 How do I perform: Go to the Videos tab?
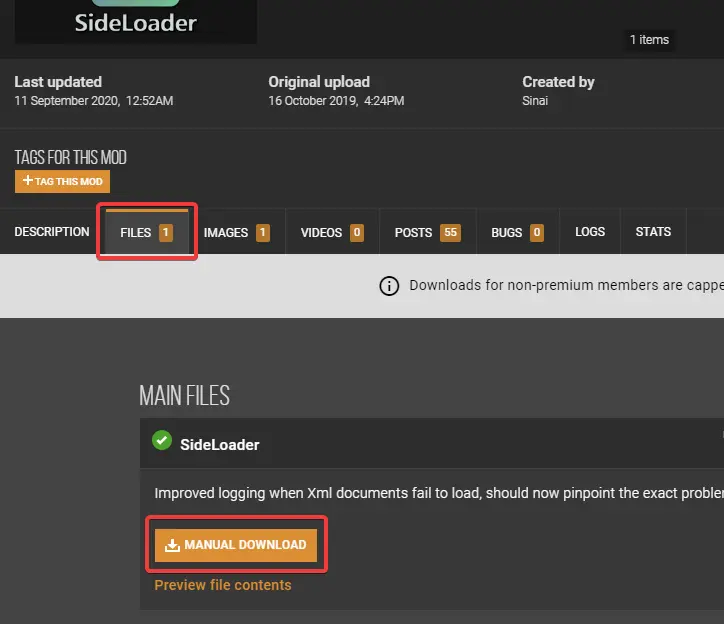pyautogui.click(x=332, y=232)
